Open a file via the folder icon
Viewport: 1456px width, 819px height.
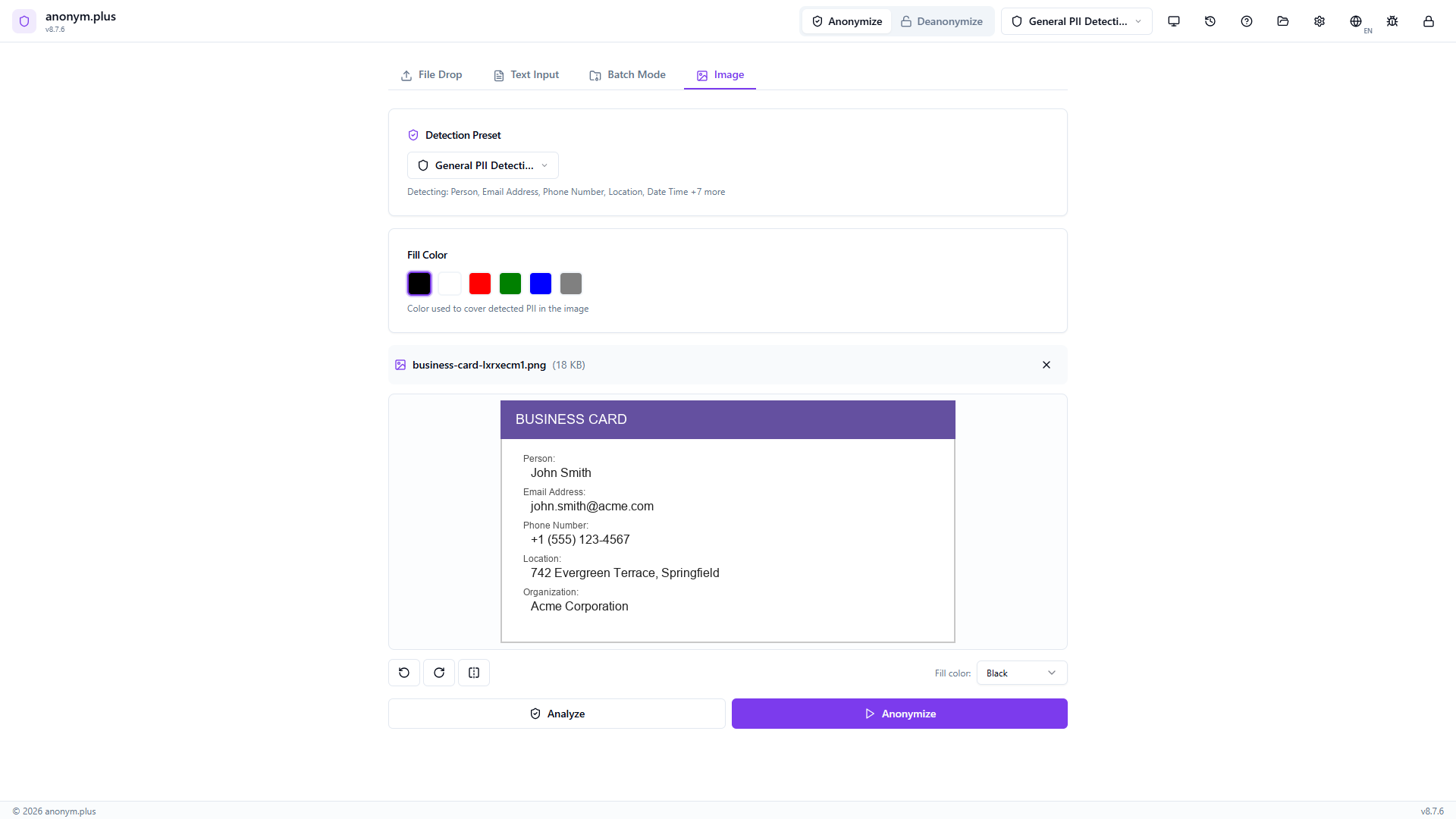pos(1282,21)
